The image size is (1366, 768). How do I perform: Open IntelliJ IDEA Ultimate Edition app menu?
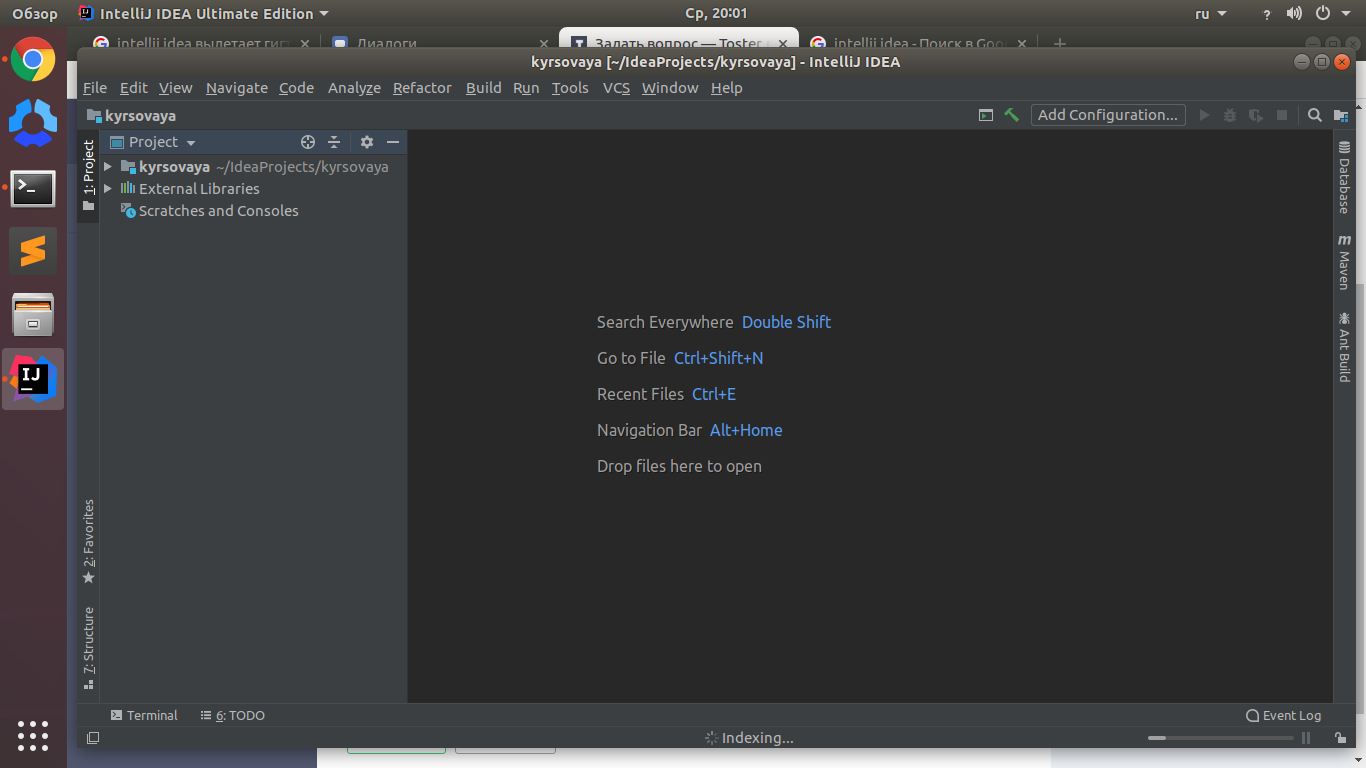pyautogui.click(x=204, y=14)
